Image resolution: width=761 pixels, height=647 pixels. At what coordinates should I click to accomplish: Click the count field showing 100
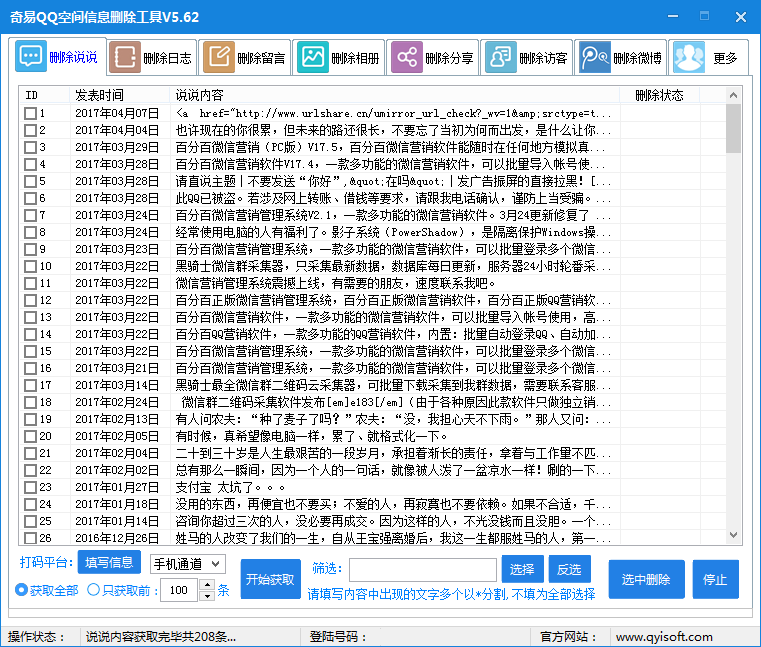point(180,590)
